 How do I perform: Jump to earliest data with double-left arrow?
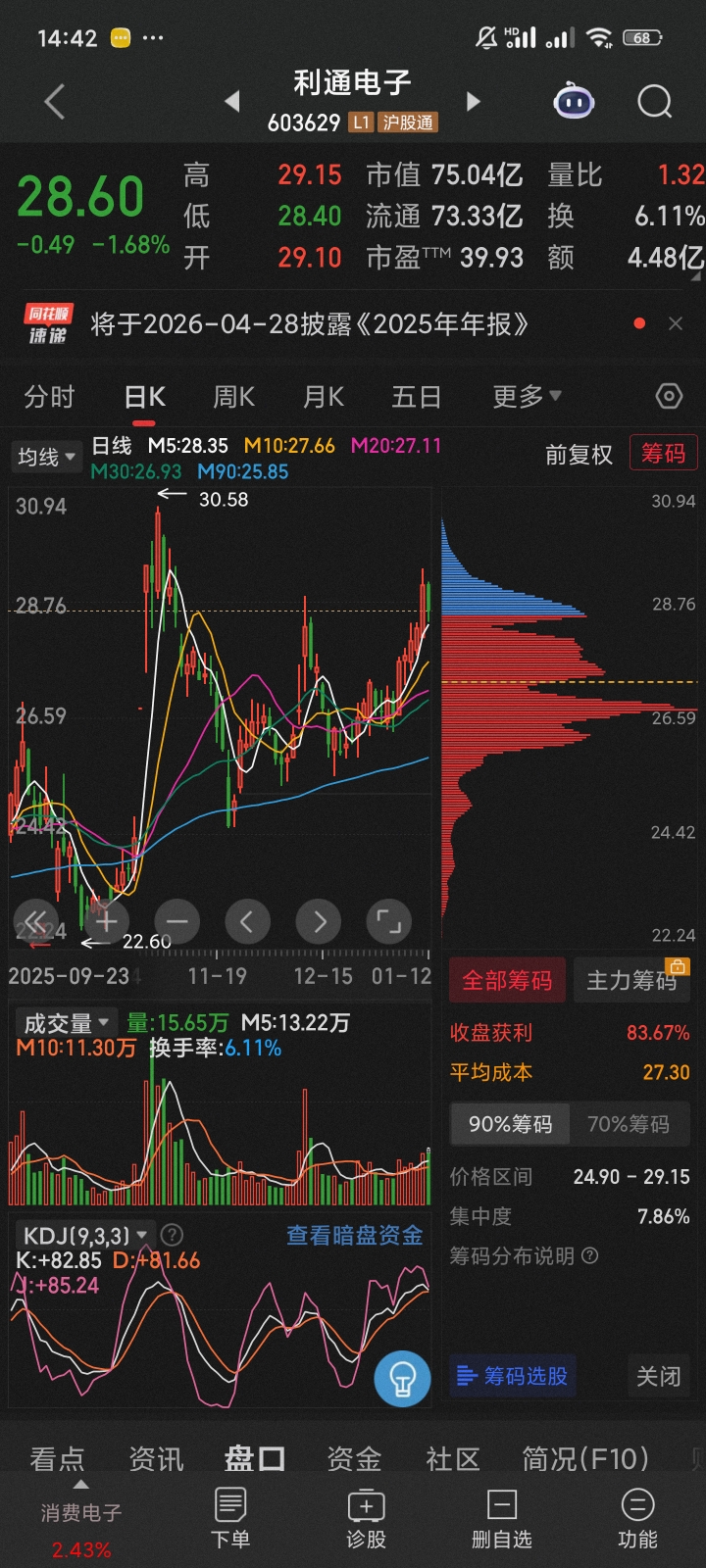(x=36, y=921)
